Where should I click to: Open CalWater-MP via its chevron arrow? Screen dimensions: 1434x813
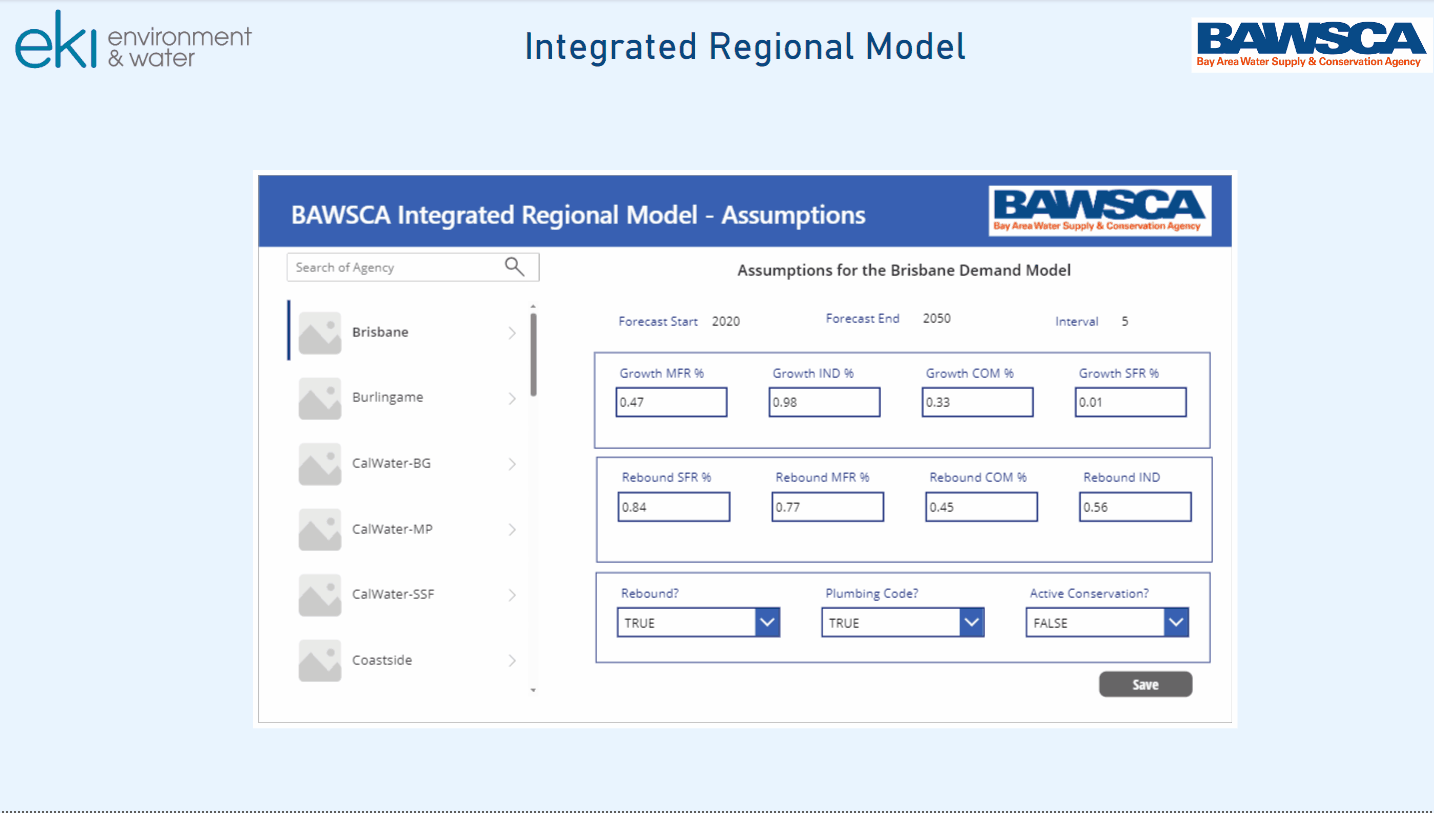pyautogui.click(x=512, y=529)
